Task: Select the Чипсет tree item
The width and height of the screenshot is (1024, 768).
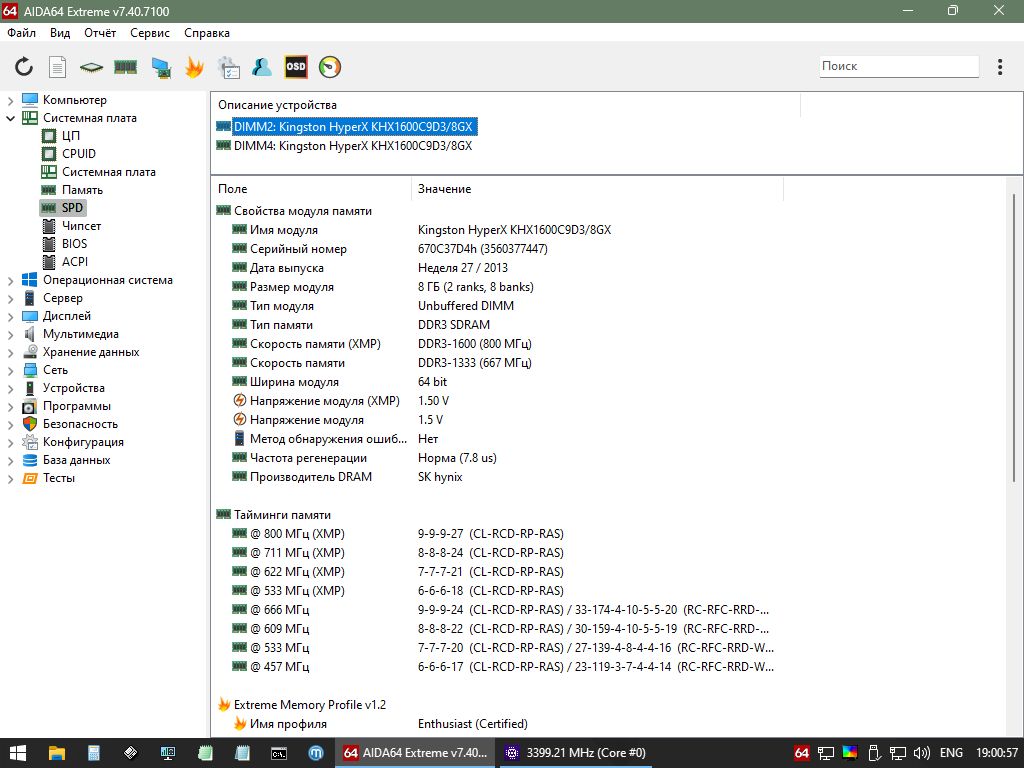Action: coord(82,226)
